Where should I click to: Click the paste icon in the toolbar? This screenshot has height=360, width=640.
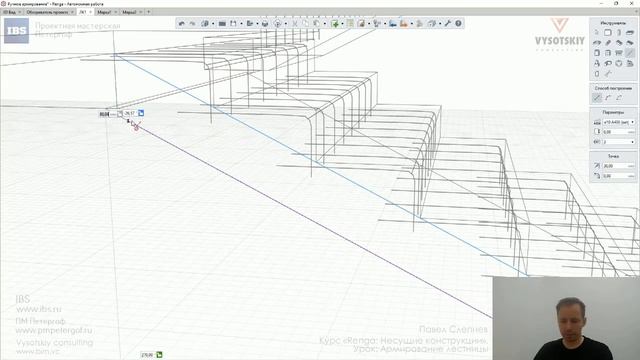click(x=316, y=24)
